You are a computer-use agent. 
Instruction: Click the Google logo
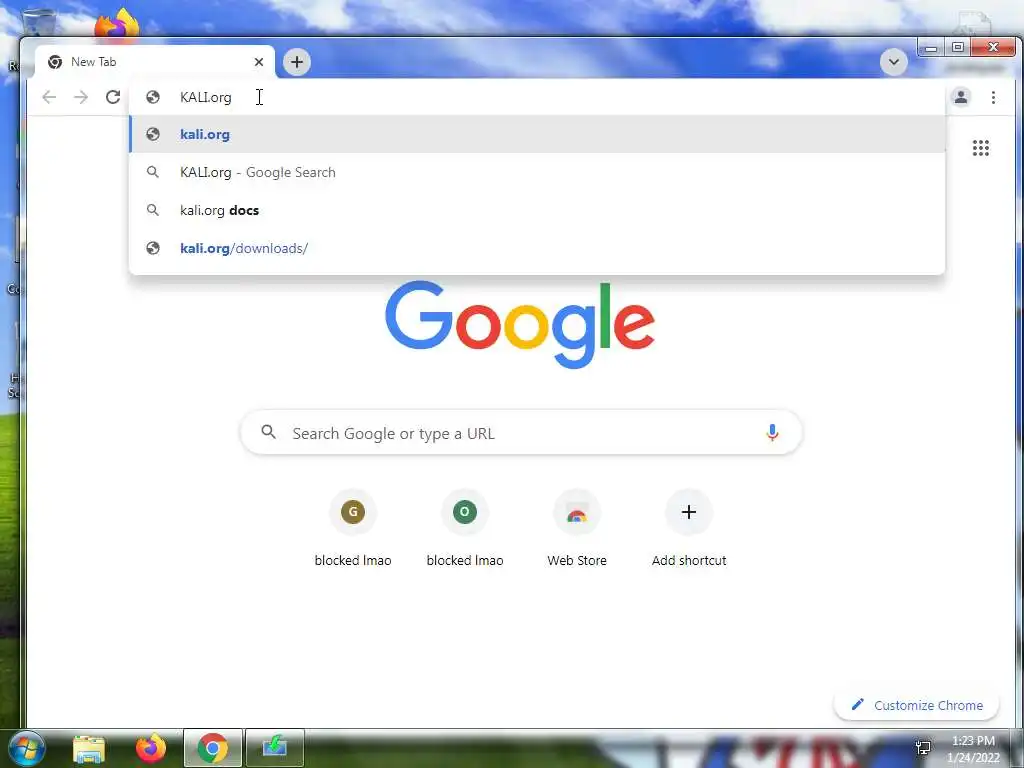[x=520, y=325]
